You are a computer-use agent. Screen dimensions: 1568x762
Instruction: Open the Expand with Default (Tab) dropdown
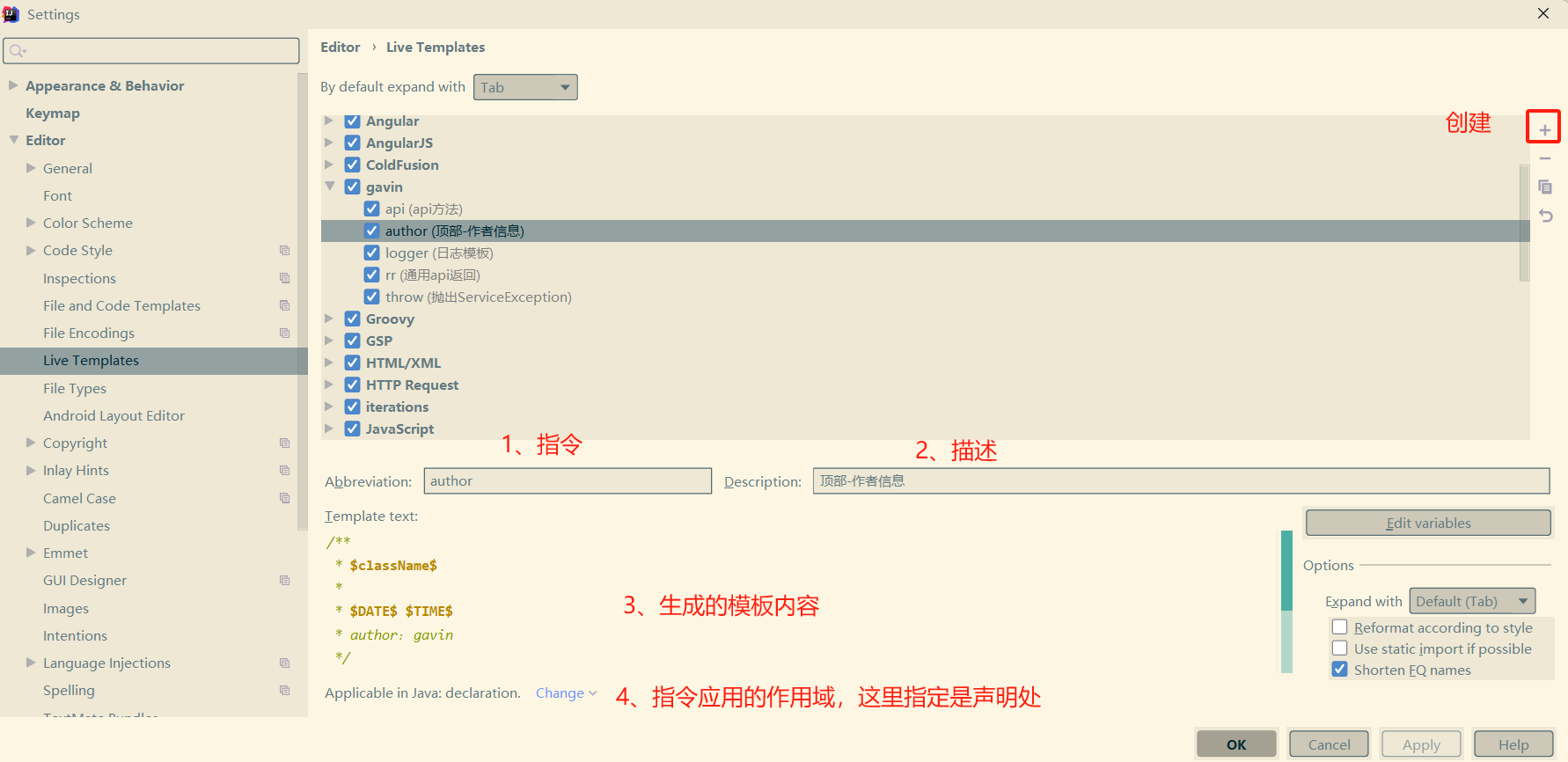[1472, 601]
